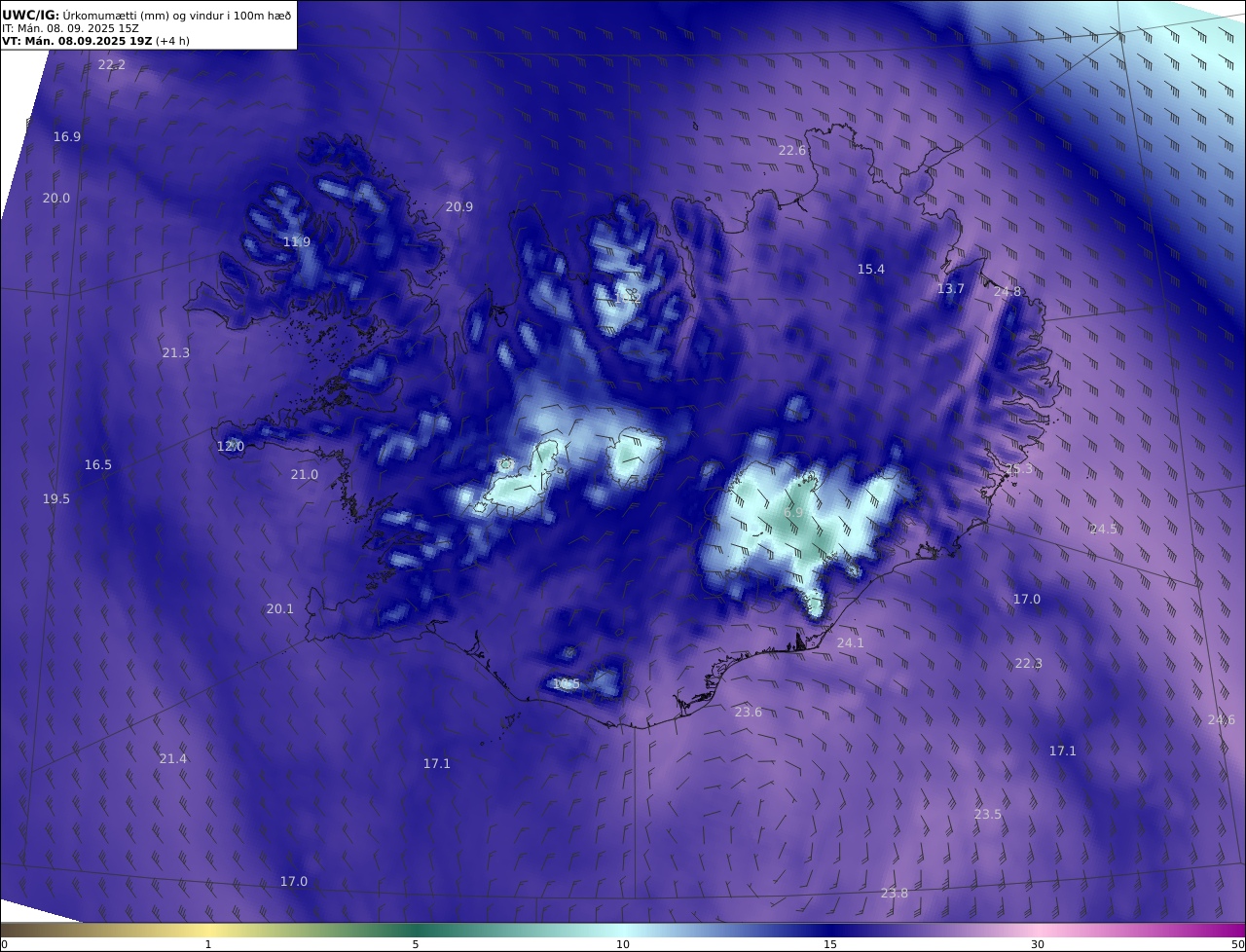Click the 13.7 map value

(951, 289)
